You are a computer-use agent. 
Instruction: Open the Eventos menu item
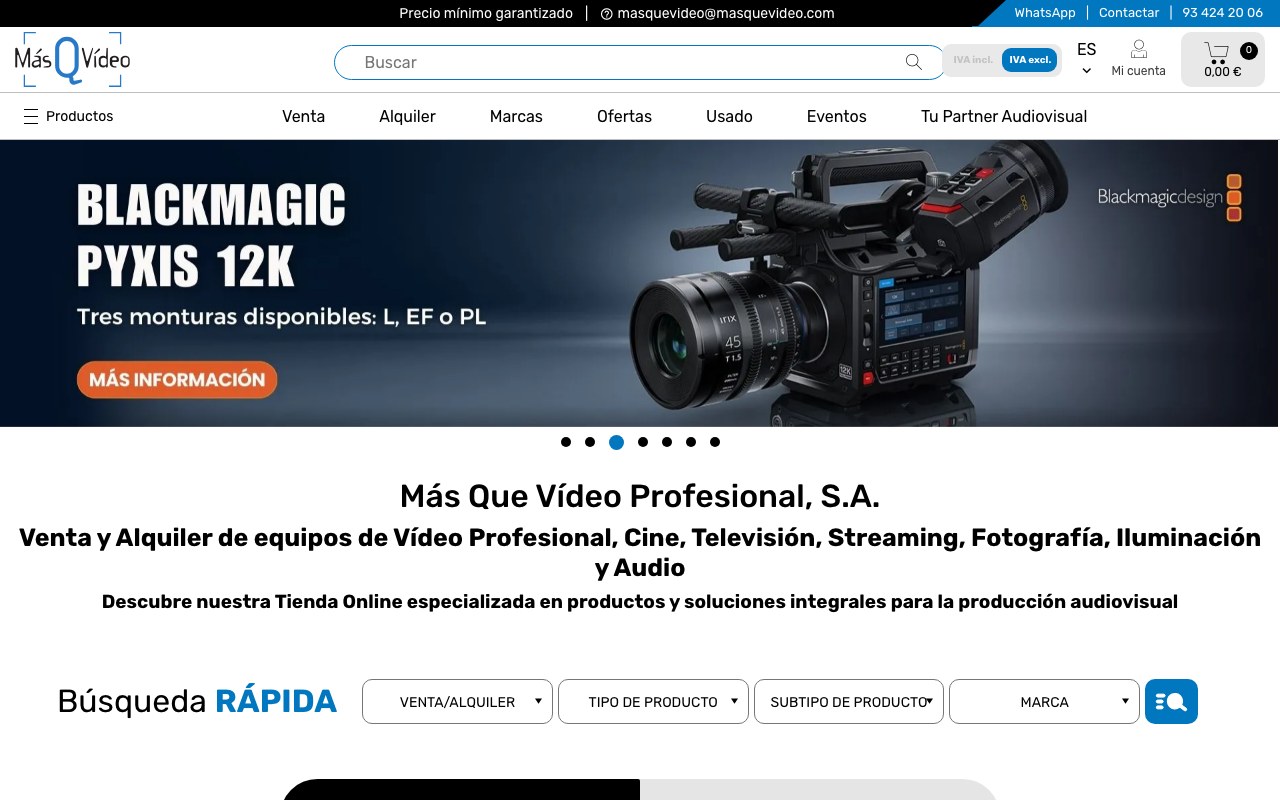[x=837, y=116]
